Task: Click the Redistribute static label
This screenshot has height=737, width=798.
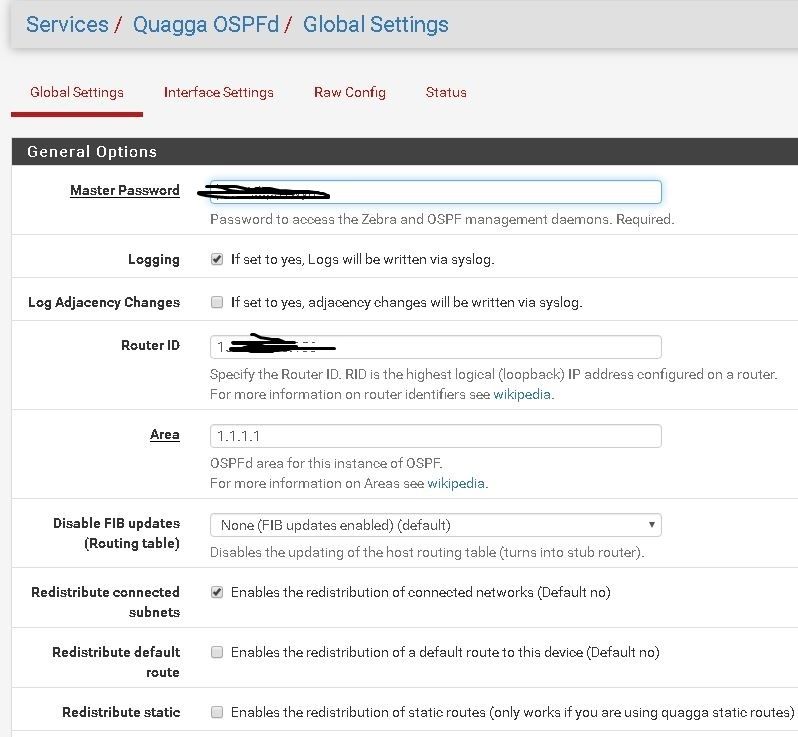Action: 121,712
